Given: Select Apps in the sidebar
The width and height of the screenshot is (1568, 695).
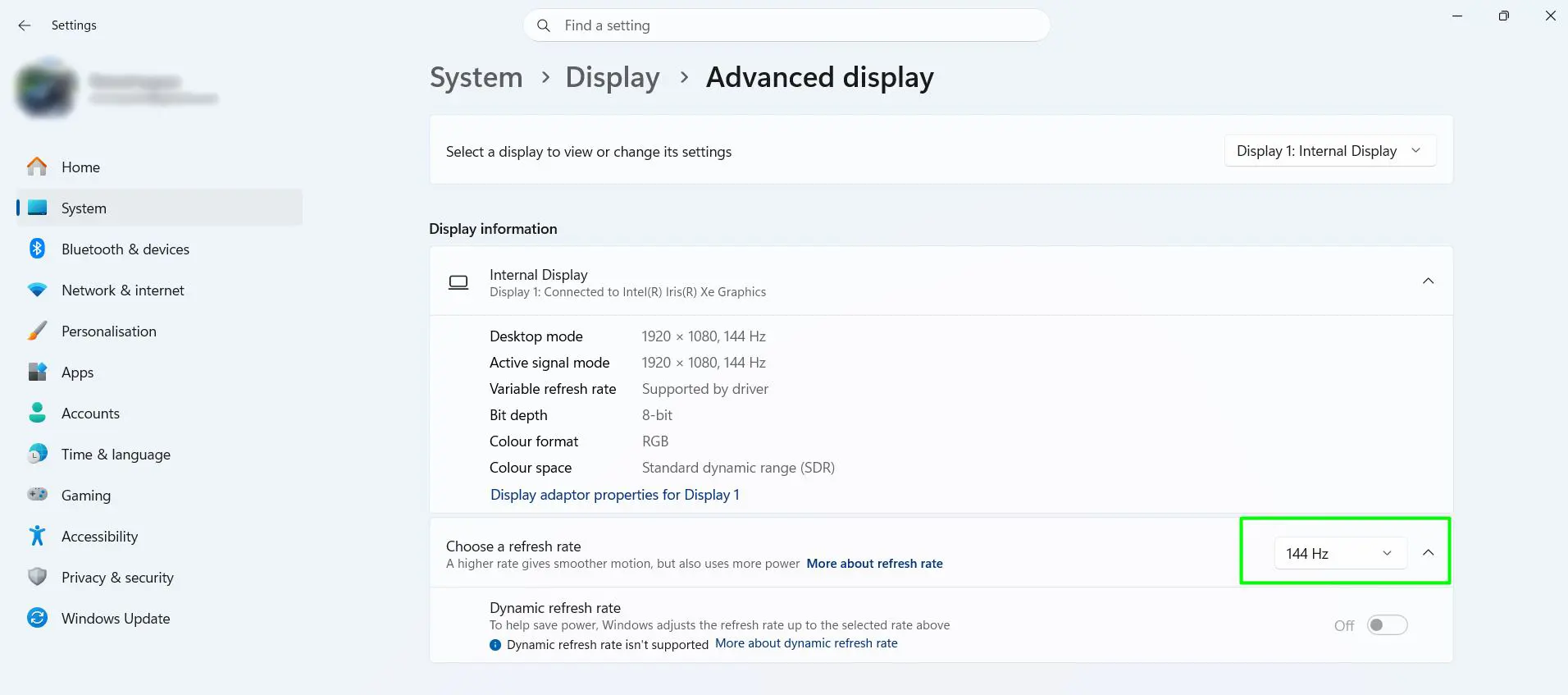Looking at the screenshot, I should tap(160, 372).
